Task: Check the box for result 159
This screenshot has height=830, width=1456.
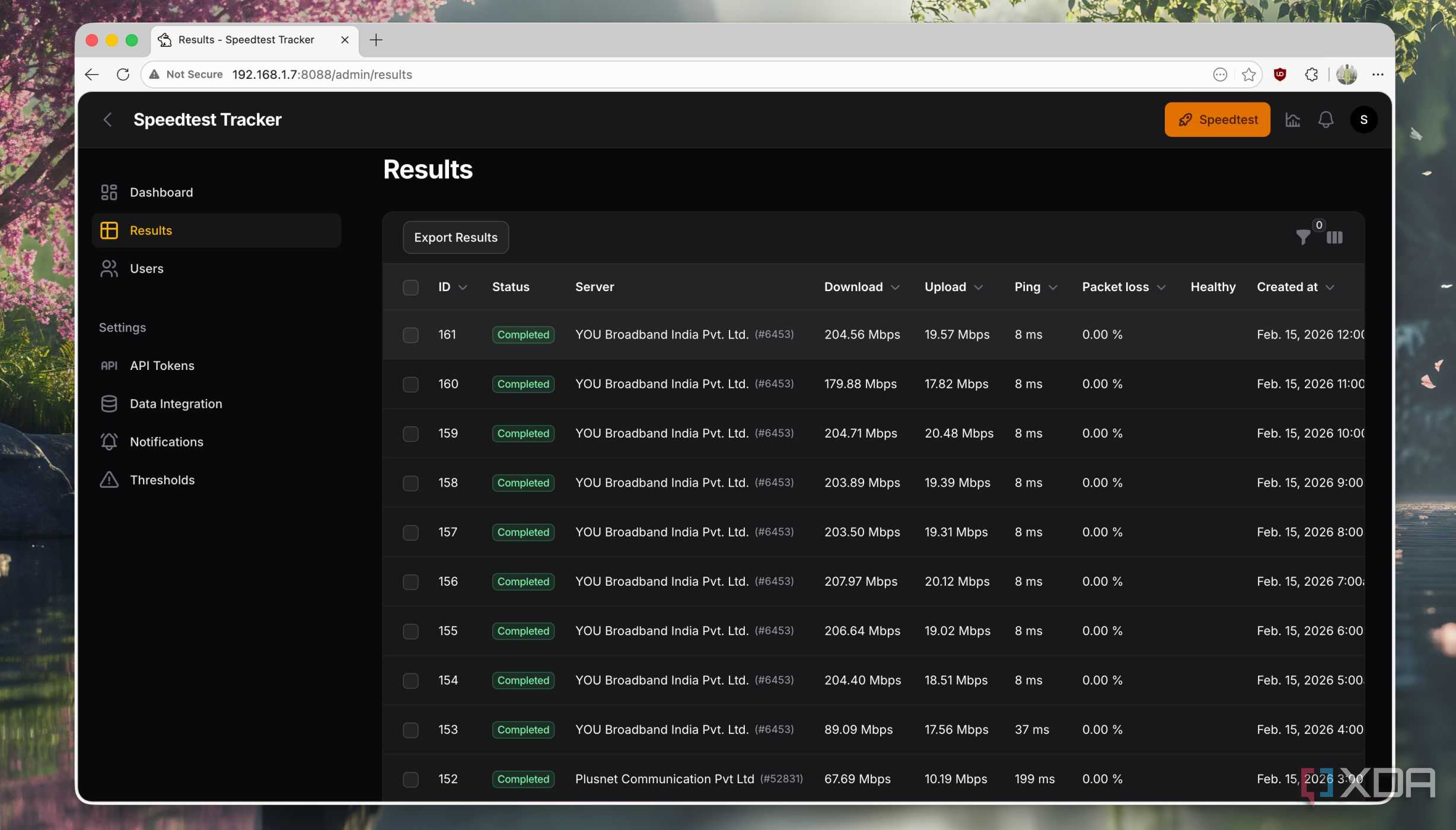Action: click(x=410, y=434)
